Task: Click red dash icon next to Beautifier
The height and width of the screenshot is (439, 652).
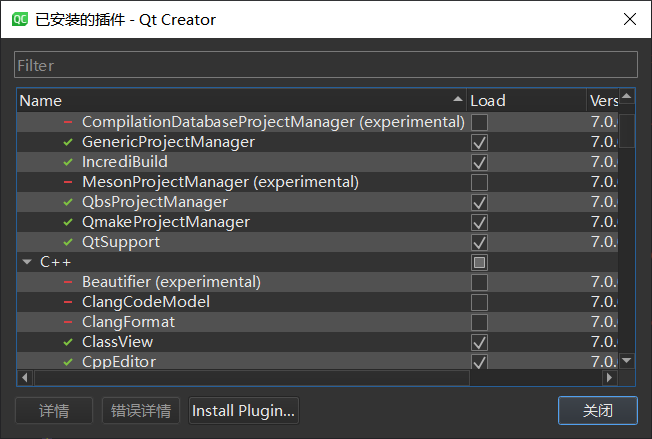Action: point(68,282)
